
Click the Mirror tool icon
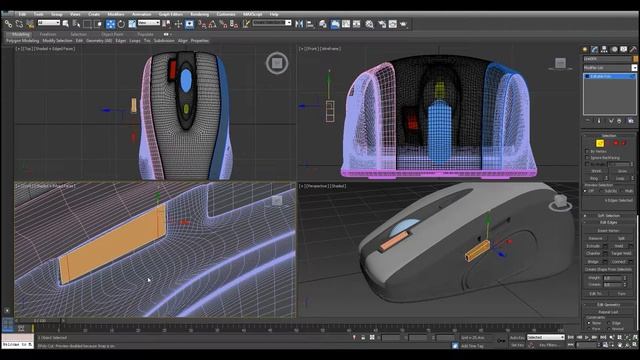tap(299, 24)
